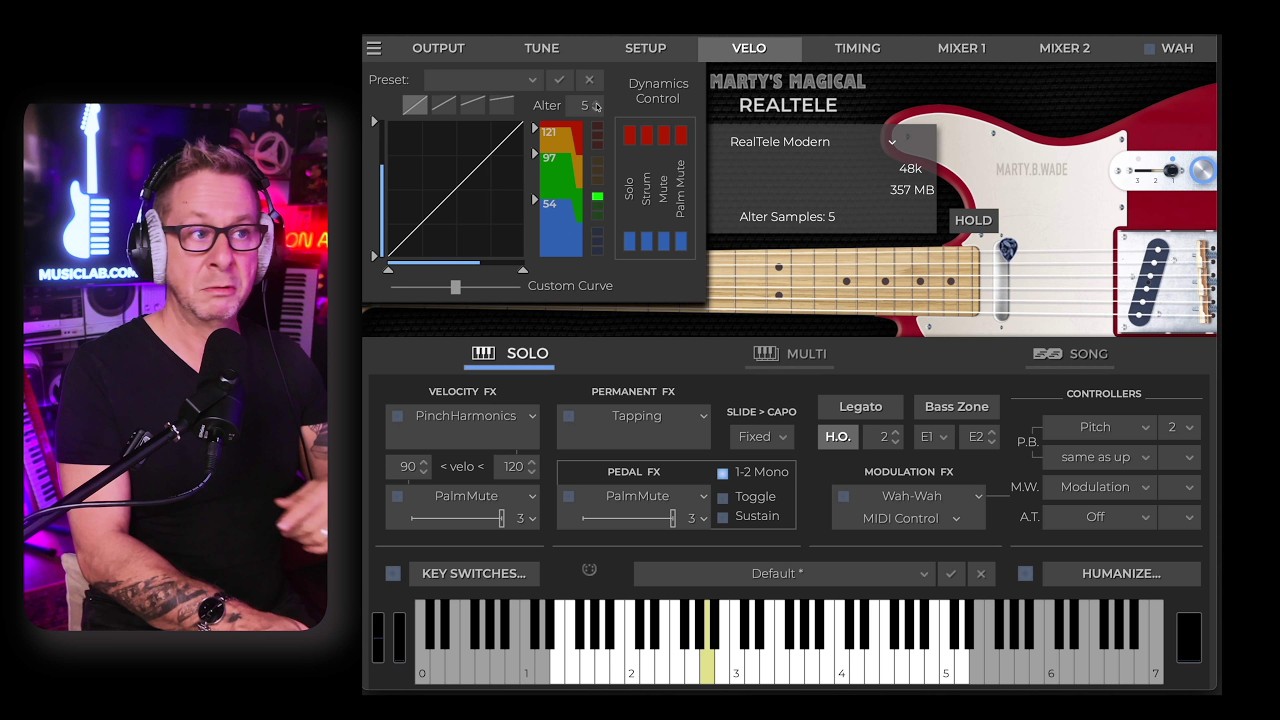
Task: Open the PinchHarmonics effect dropdown
Action: click(x=474, y=416)
